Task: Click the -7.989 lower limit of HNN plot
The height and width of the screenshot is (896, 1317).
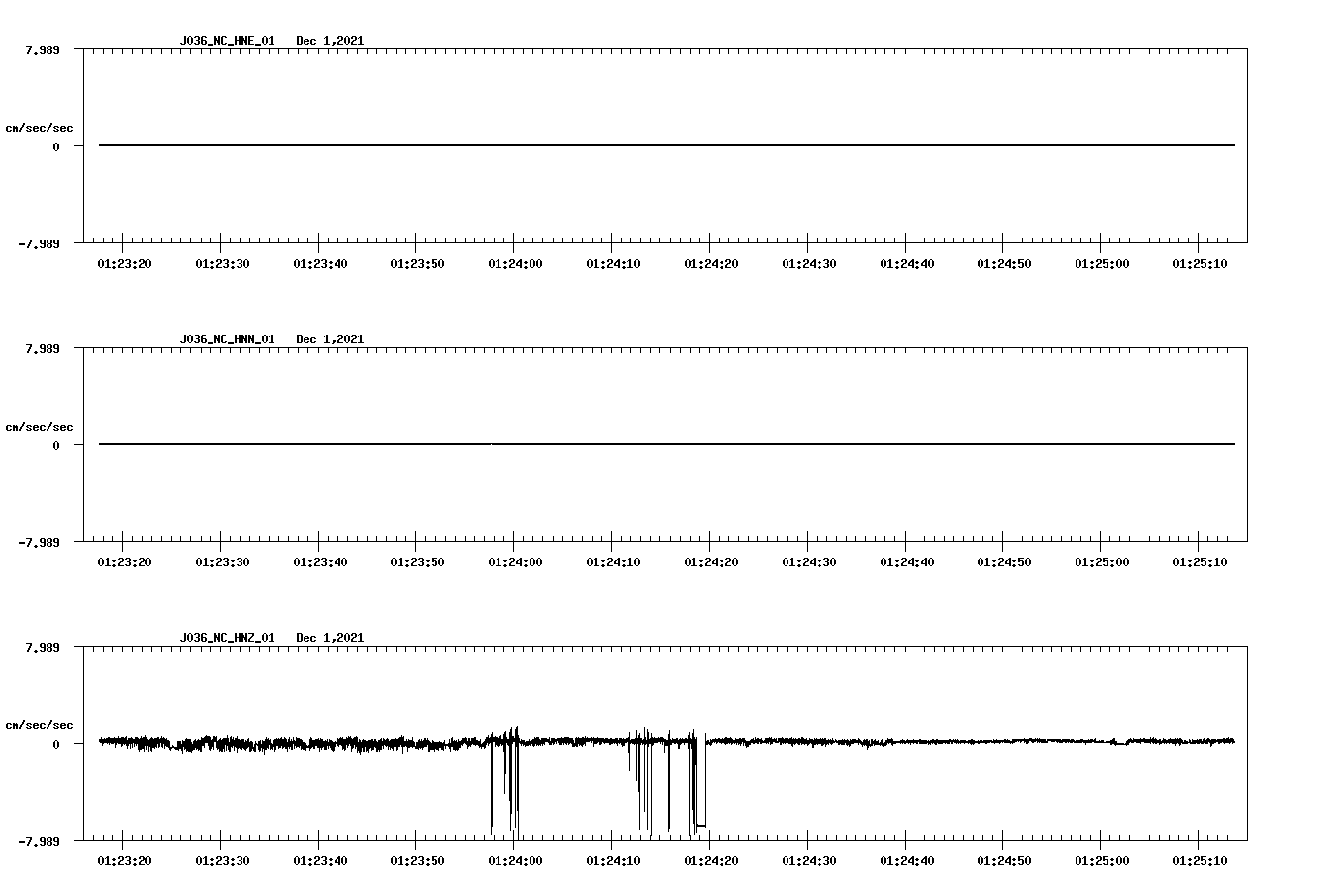Action: (39, 542)
